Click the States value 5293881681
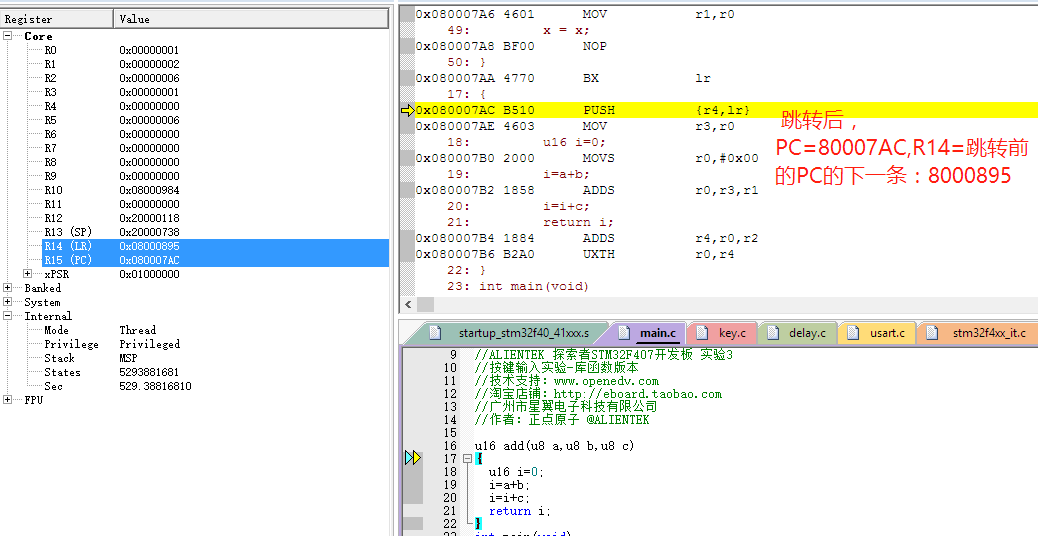Image resolution: width=1038 pixels, height=536 pixels. 149,372
